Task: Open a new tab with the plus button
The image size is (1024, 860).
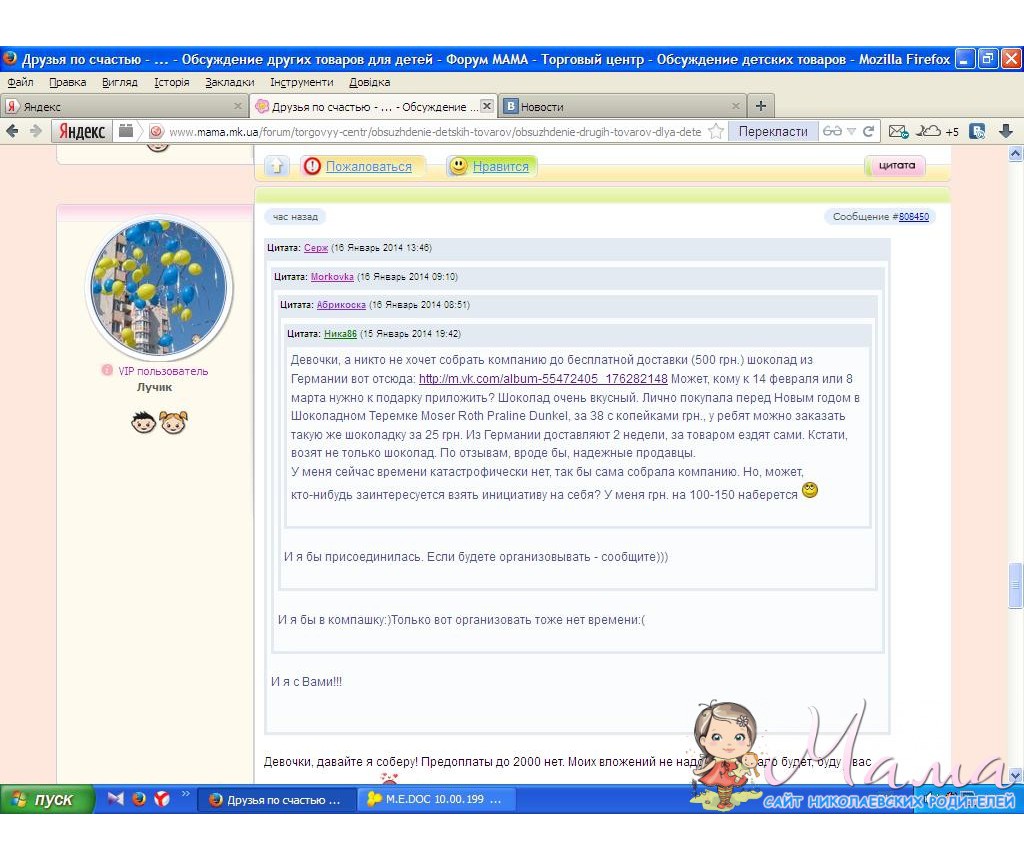Action: pos(760,106)
